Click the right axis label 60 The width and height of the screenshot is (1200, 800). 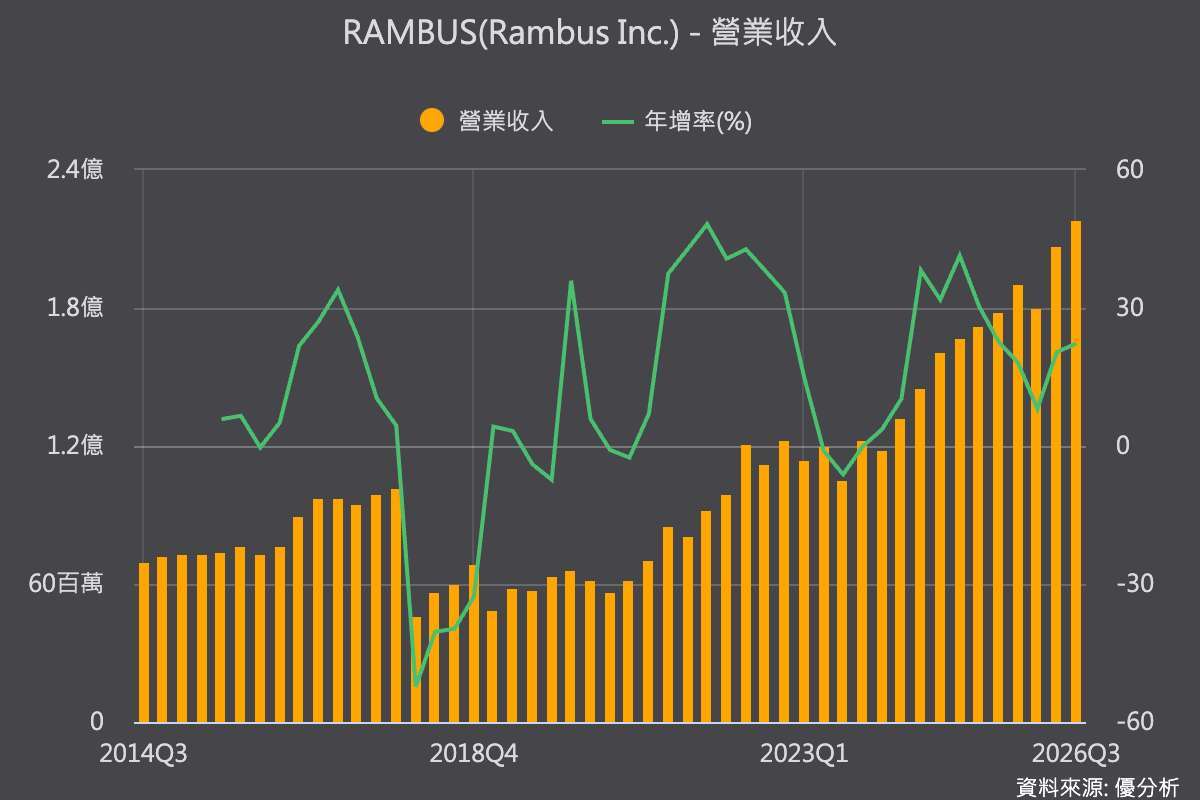(x=1130, y=170)
